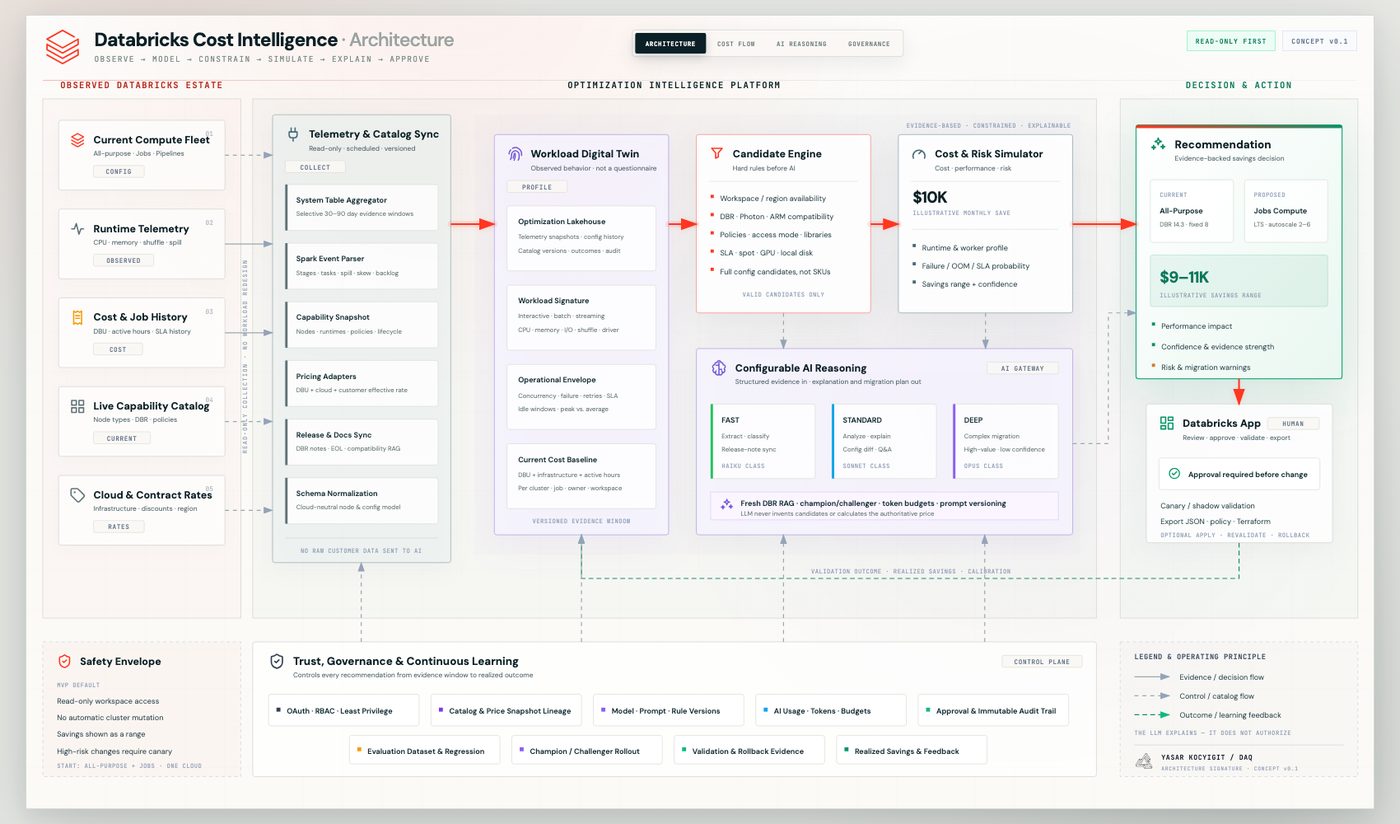Open the System Table Aggregator card
Image resolution: width=1400 pixels, height=824 pixels.
(361, 207)
